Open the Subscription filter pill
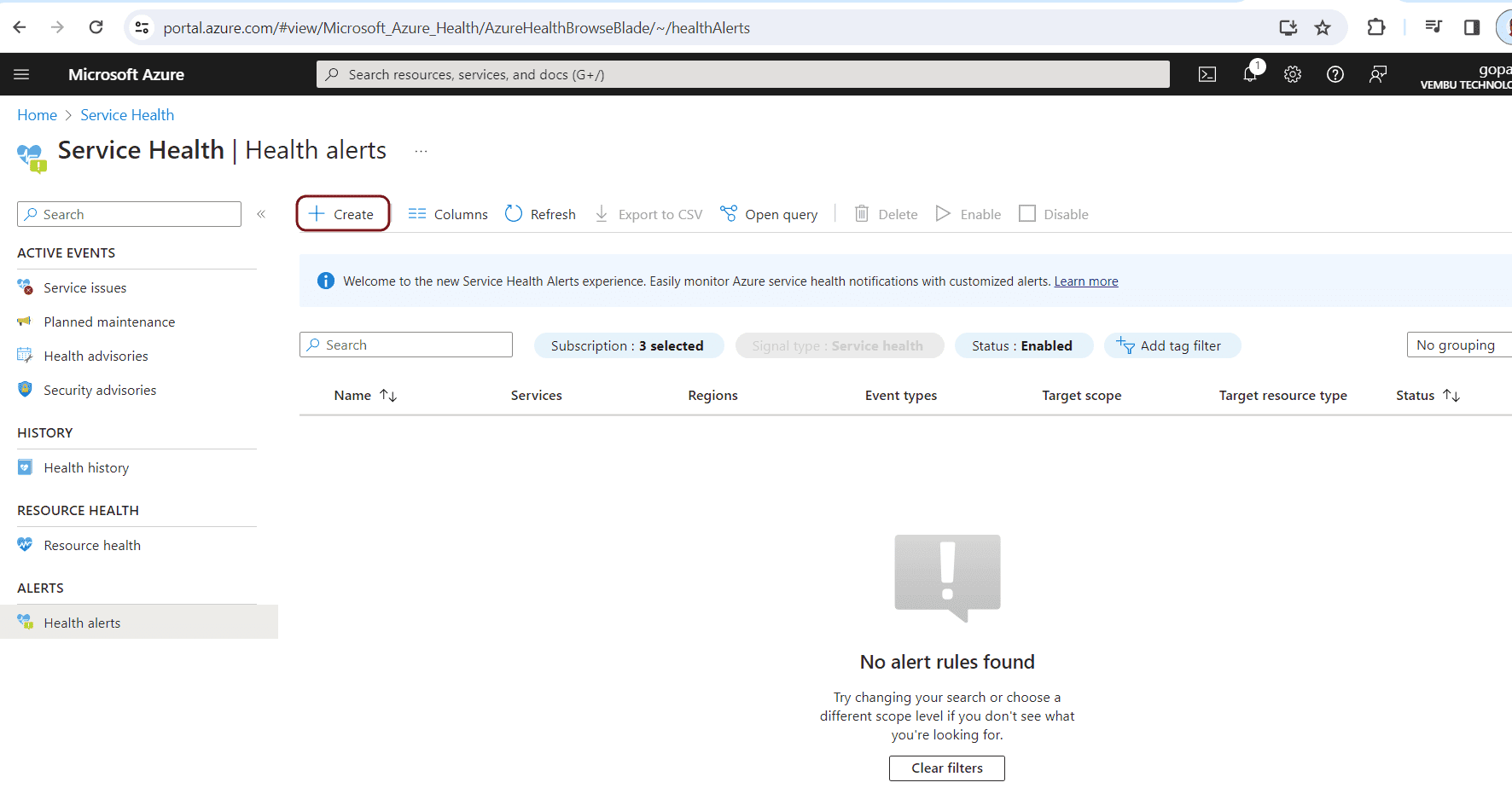Image resolution: width=1512 pixels, height=794 pixels. click(628, 345)
